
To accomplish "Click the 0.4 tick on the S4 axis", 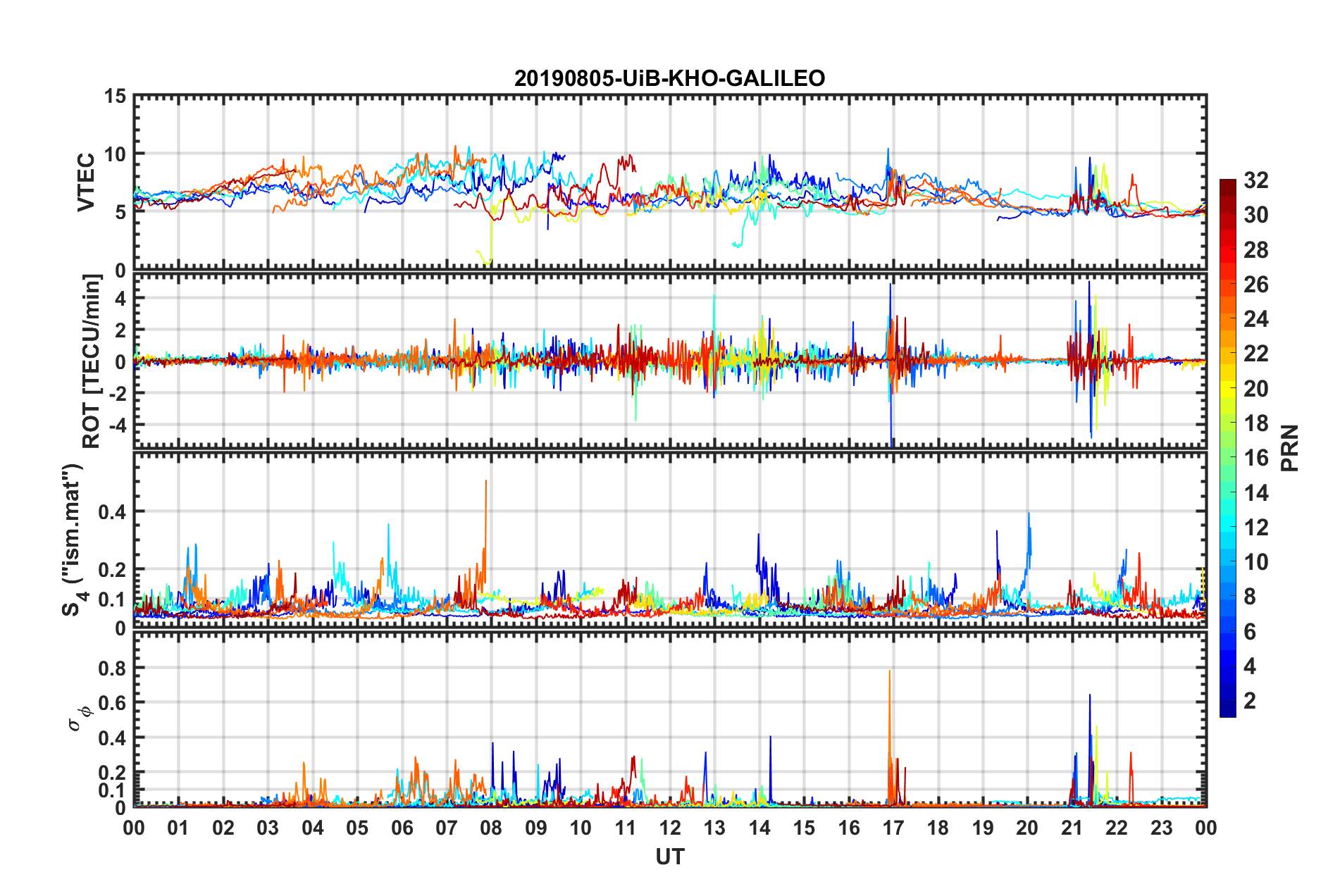I will click(x=113, y=511).
